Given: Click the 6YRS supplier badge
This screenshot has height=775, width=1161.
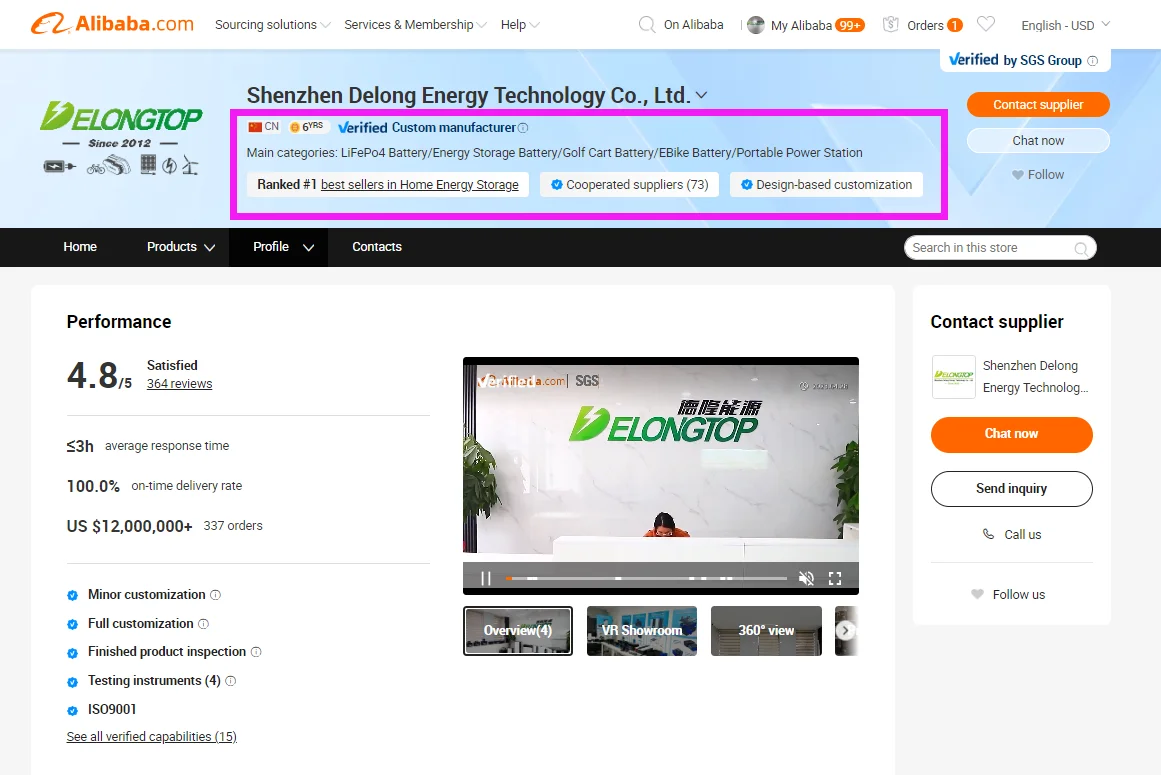Looking at the screenshot, I should [x=307, y=127].
